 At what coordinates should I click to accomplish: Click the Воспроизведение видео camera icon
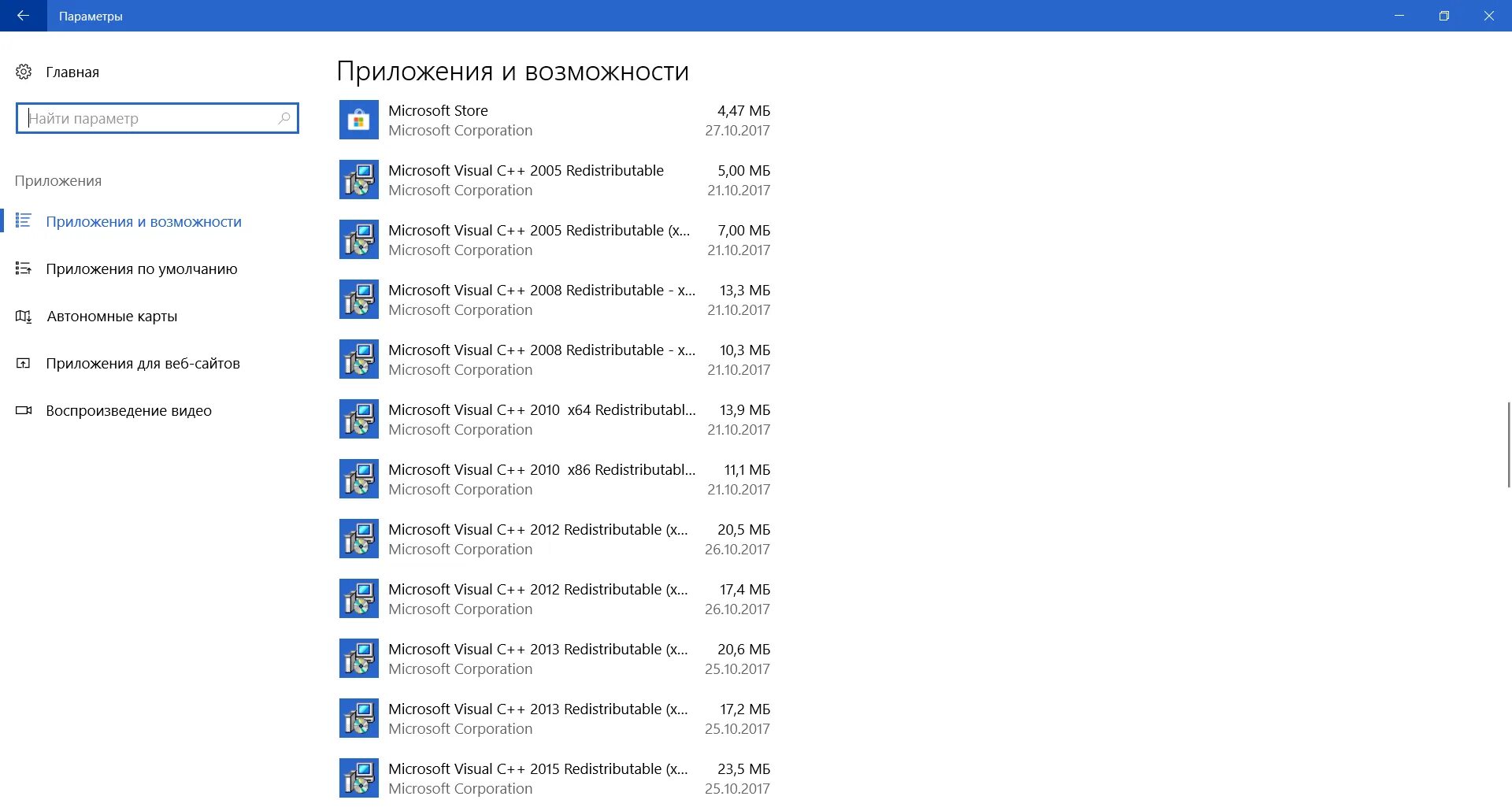coord(24,410)
